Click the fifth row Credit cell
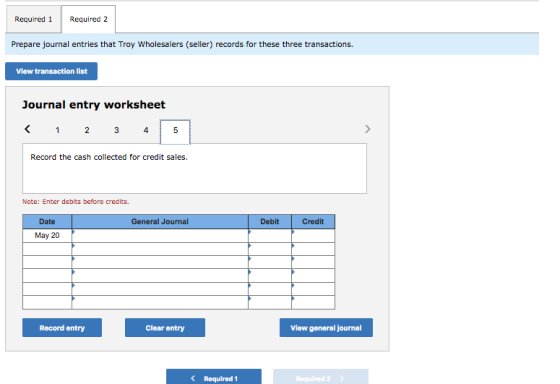This screenshot has height=384, width=560. point(313,289)
